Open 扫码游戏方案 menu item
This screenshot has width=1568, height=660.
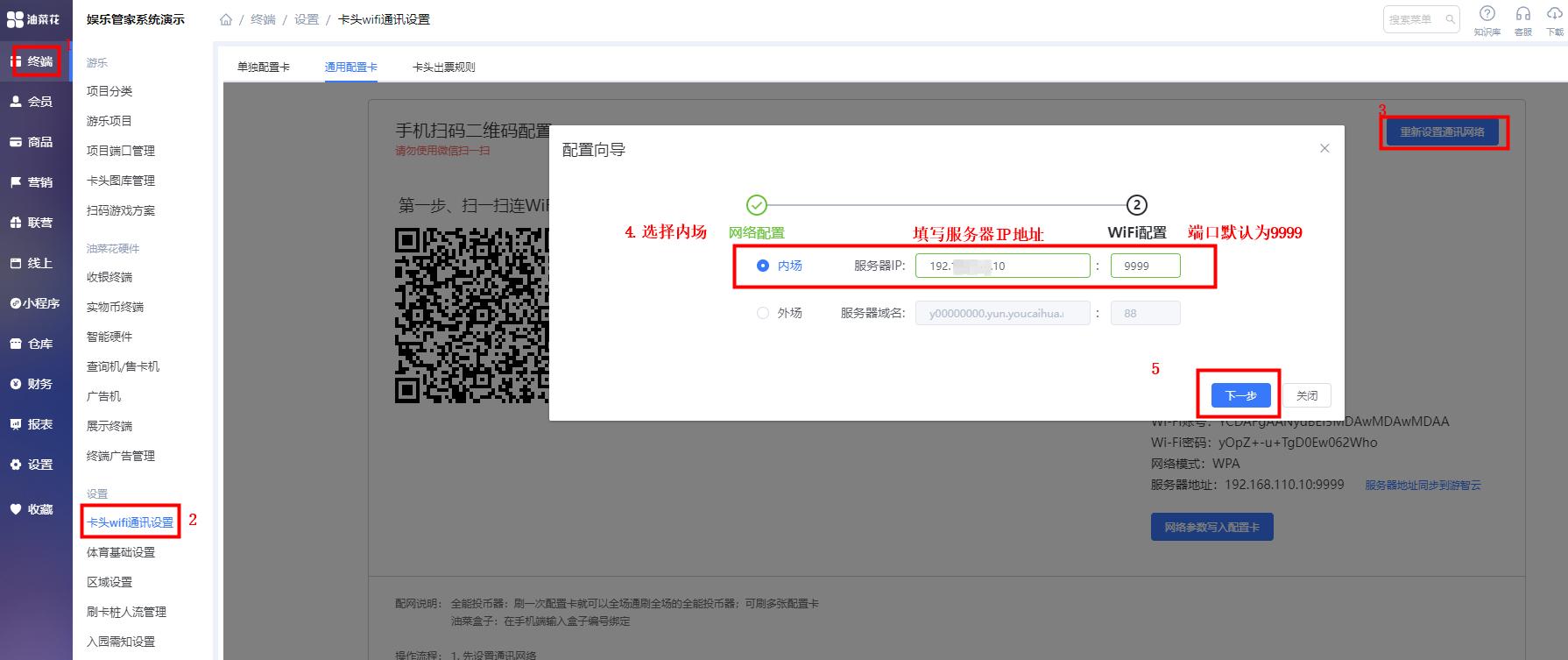click(121, 210)
